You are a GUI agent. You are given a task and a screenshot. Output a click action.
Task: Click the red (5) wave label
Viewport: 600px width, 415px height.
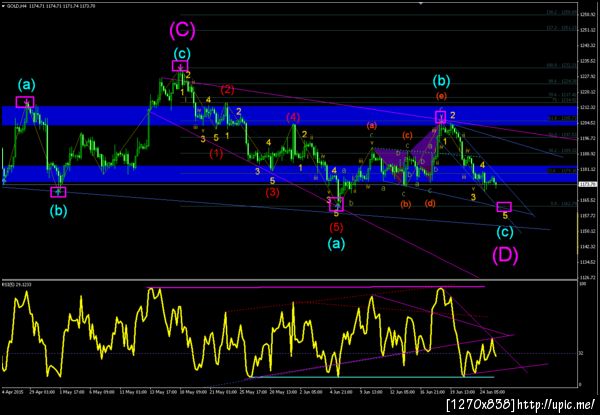click(336, 227)
